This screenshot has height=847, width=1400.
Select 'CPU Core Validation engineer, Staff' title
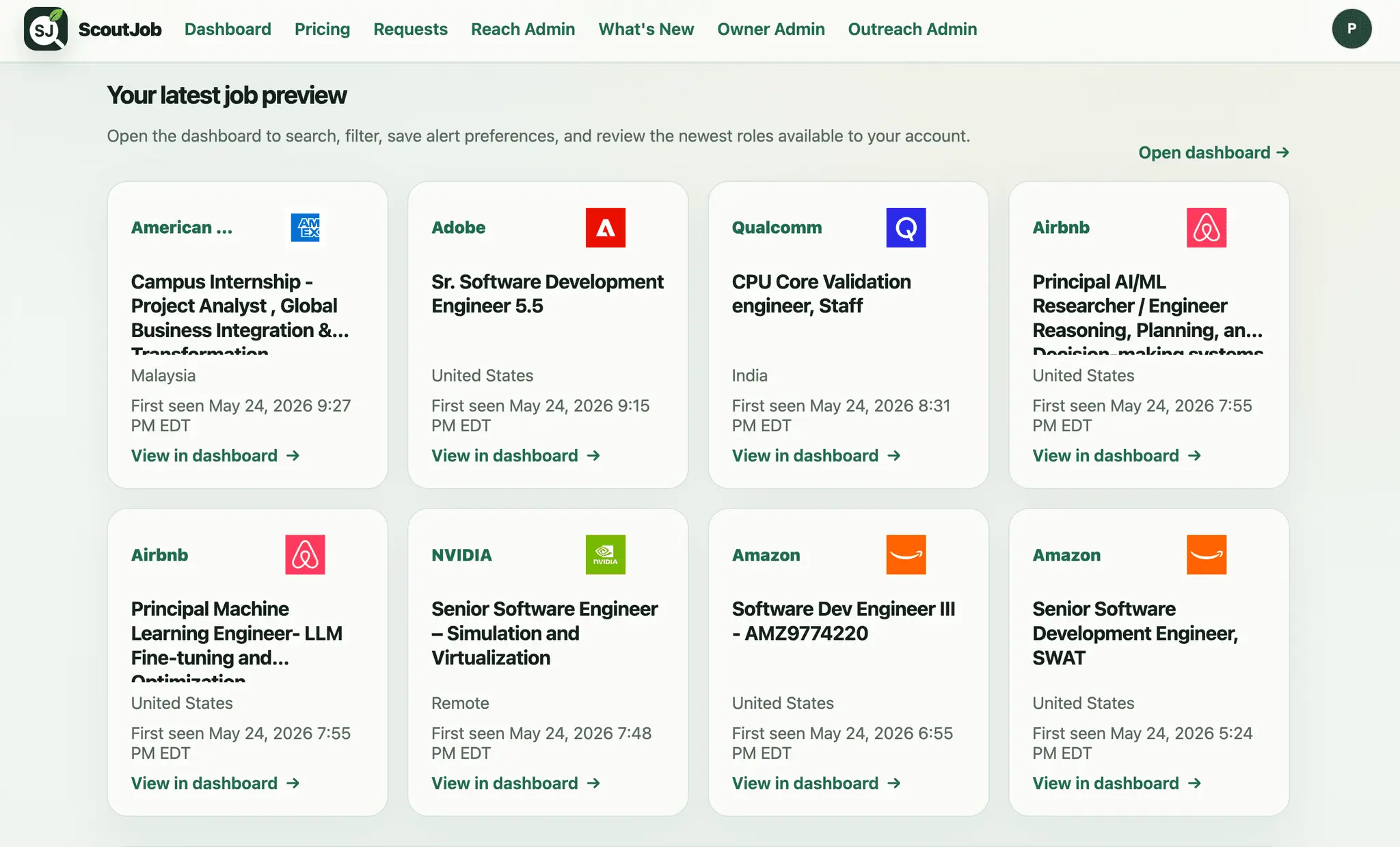tap(821, 293)
